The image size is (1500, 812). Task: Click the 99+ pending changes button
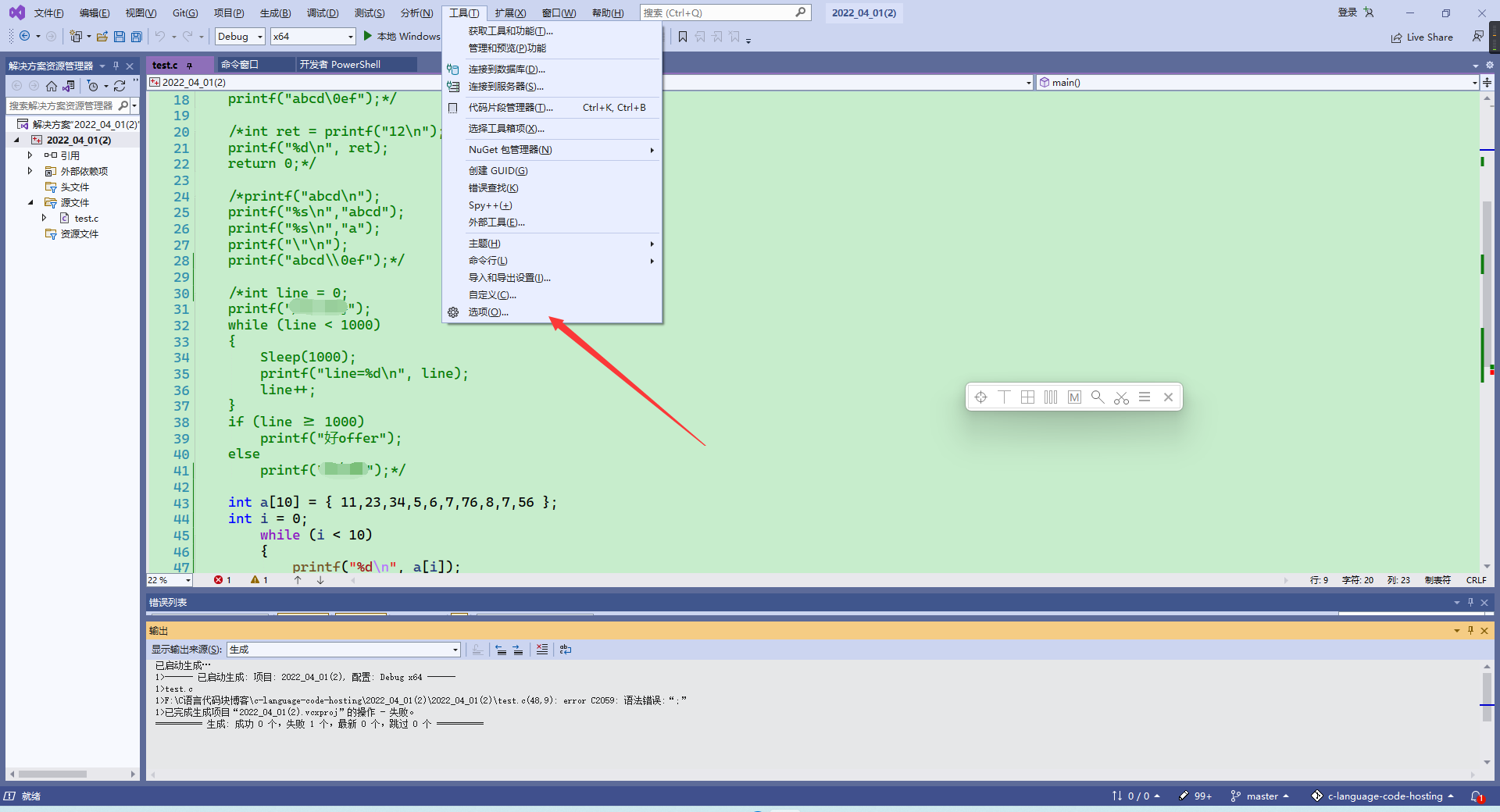1195,796
